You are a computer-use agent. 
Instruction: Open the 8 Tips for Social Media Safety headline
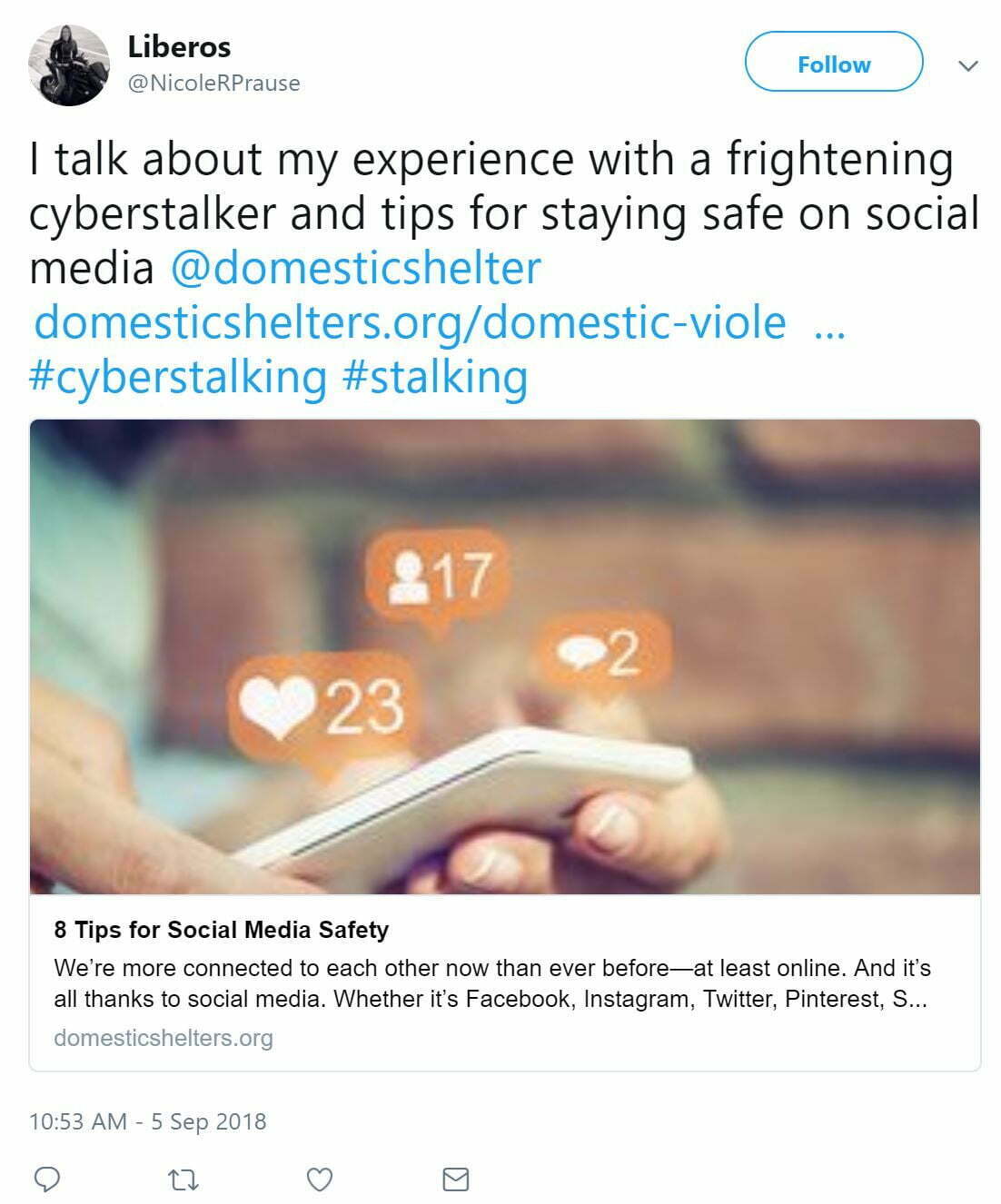pyautogui.click(x=222, y=930)
